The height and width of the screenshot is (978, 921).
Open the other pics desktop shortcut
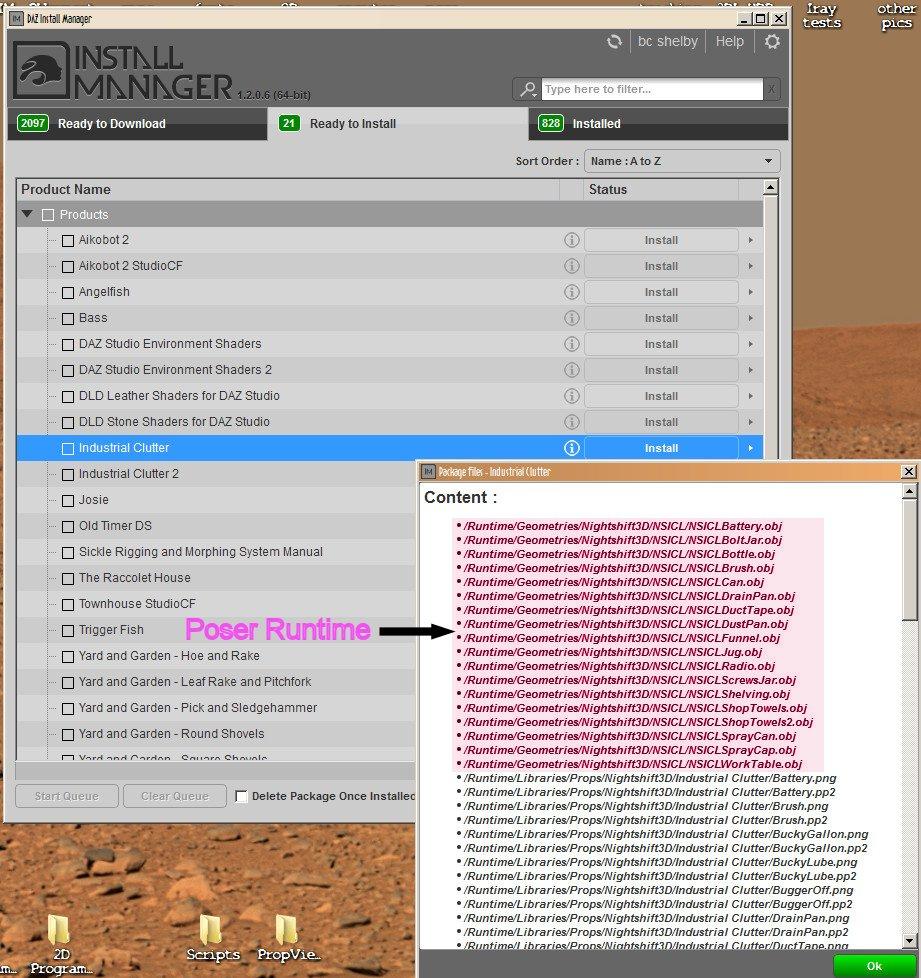896,16
